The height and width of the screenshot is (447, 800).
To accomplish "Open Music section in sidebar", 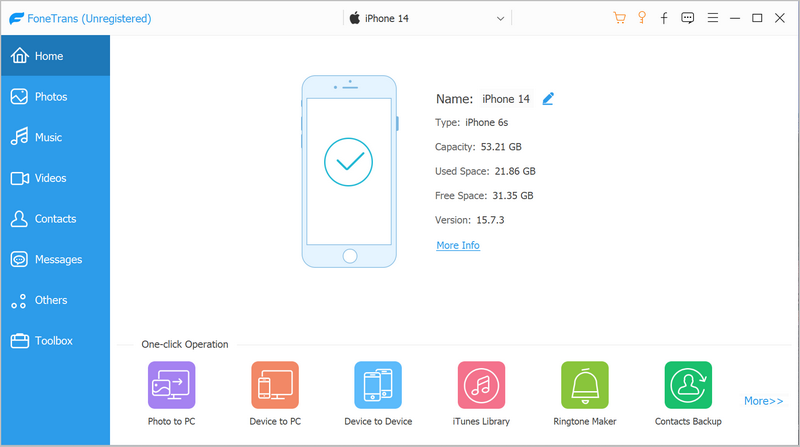I will pyautogui.click(x=55, y=137).
